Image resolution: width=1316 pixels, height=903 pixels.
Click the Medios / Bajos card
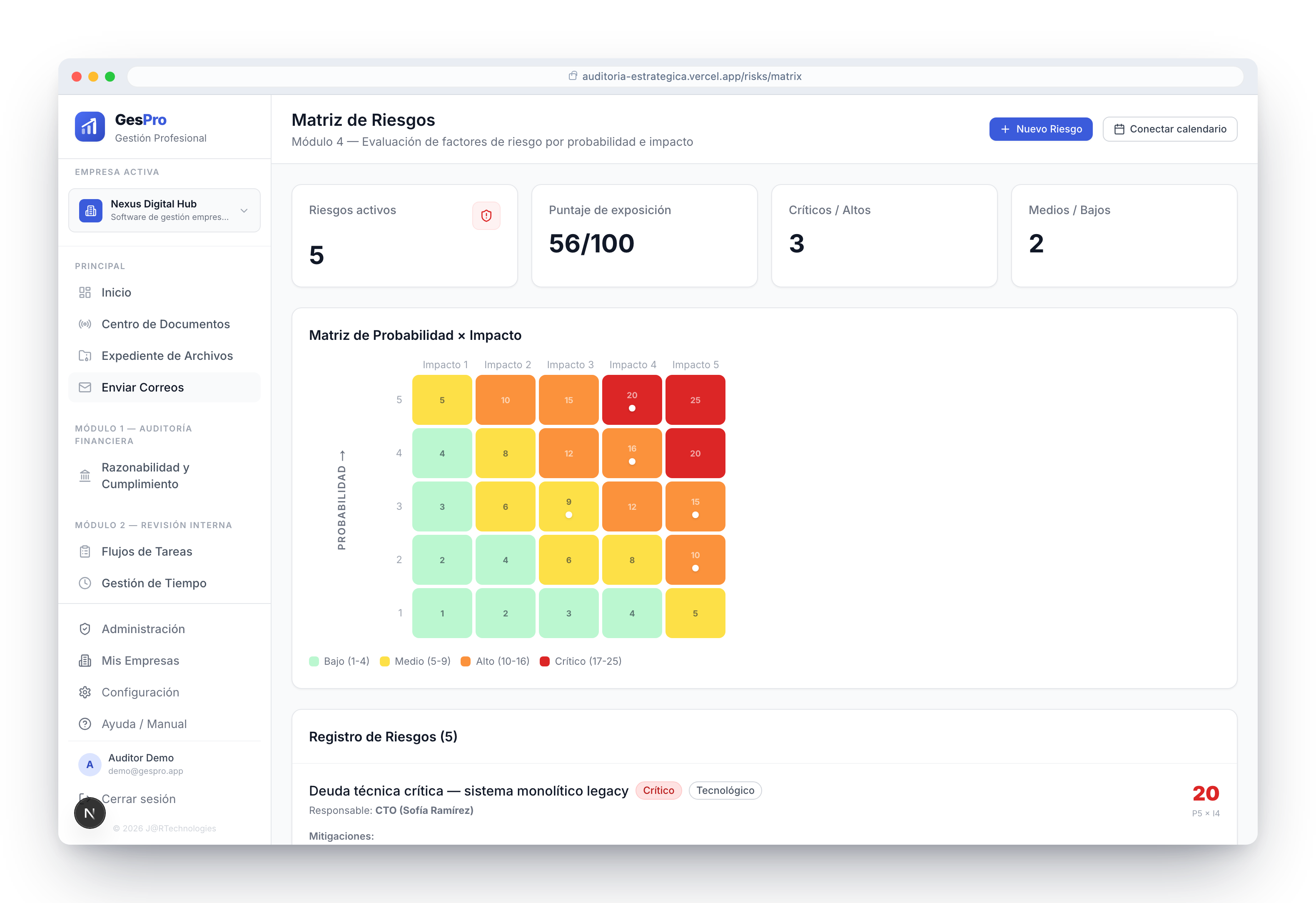coord(1124,236)
